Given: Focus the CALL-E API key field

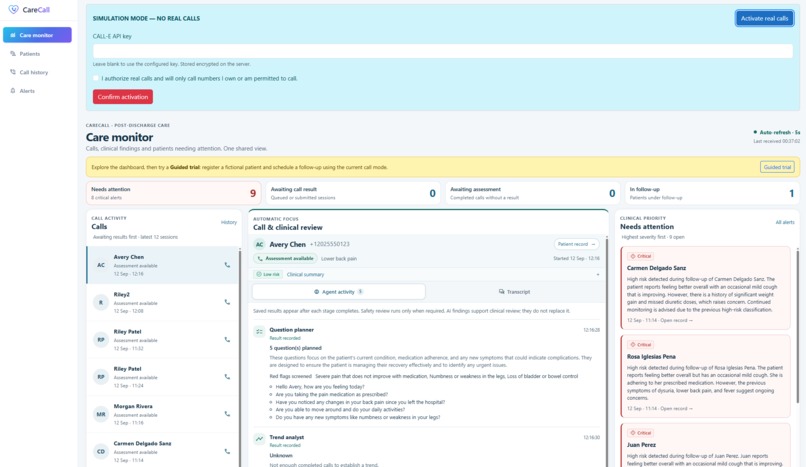Looking at the screenshot, I should coord(443,51).
